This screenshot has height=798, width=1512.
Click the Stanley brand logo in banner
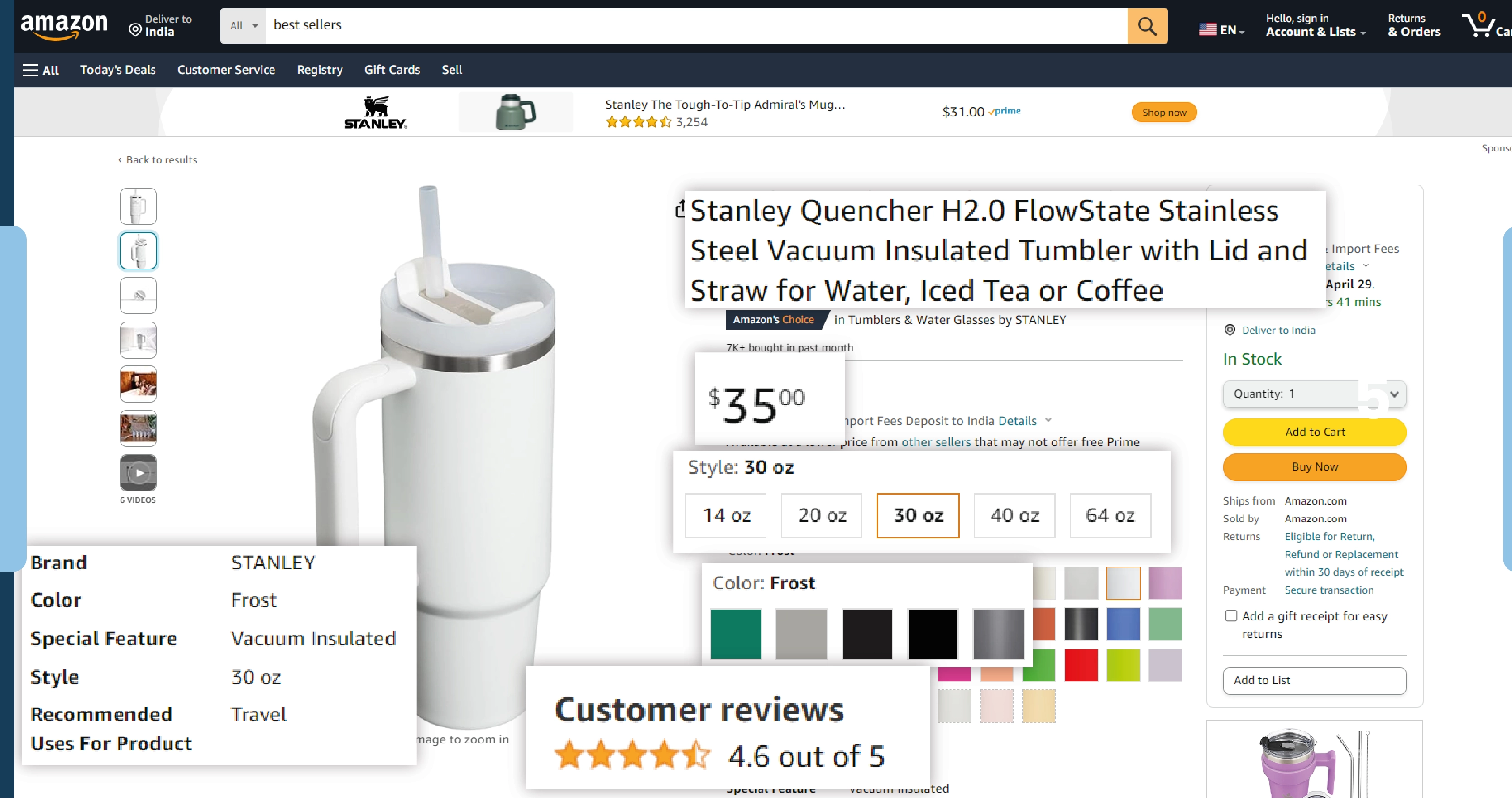coord(376,112)
